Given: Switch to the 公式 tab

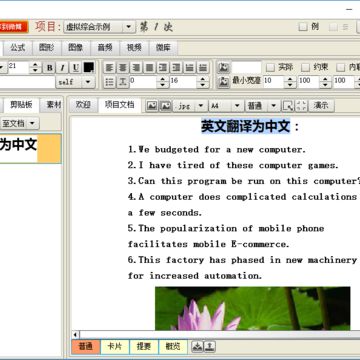Looking at the screenshot, I should coord(17,48).
